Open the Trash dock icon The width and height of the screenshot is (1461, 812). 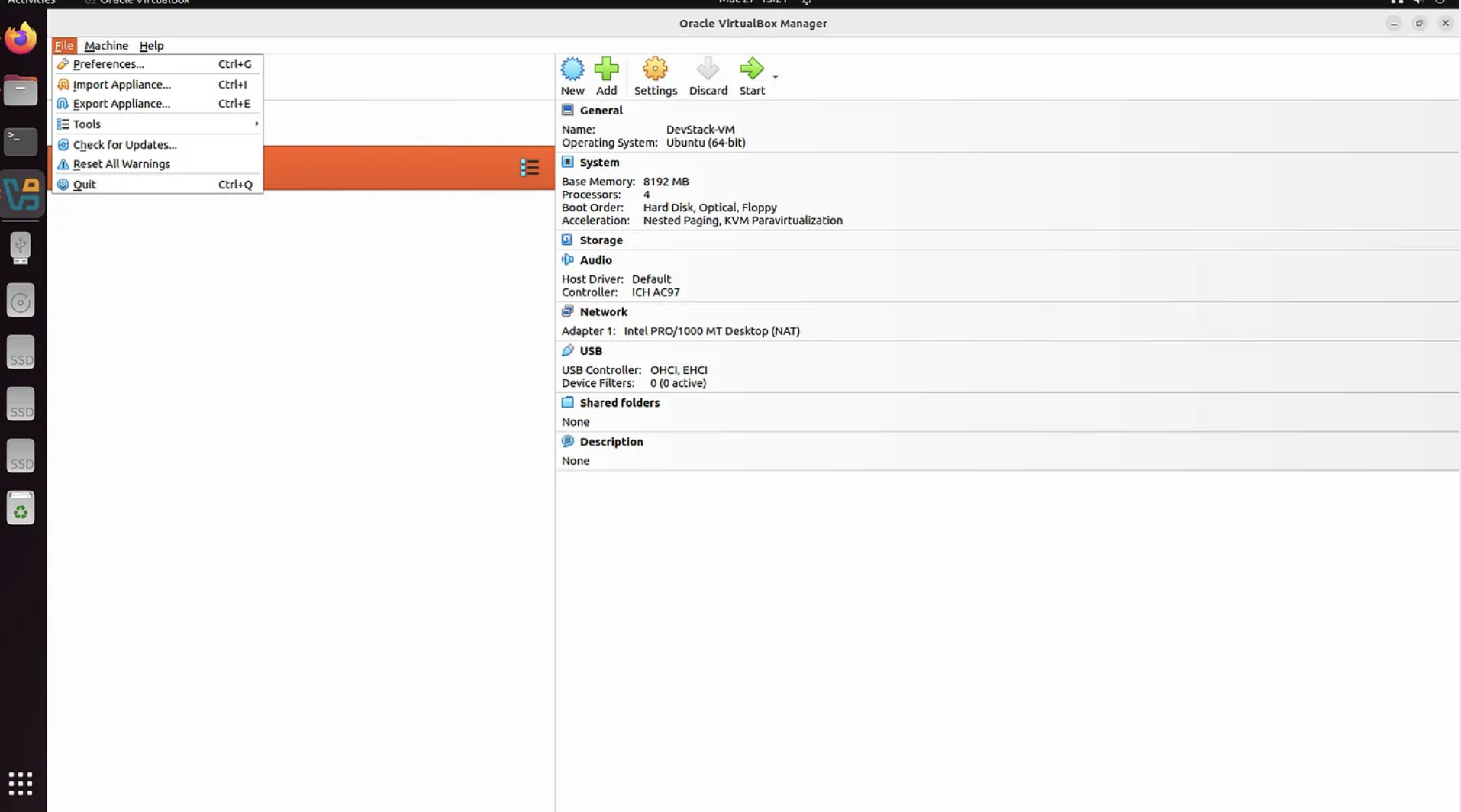tap(21, 508)
